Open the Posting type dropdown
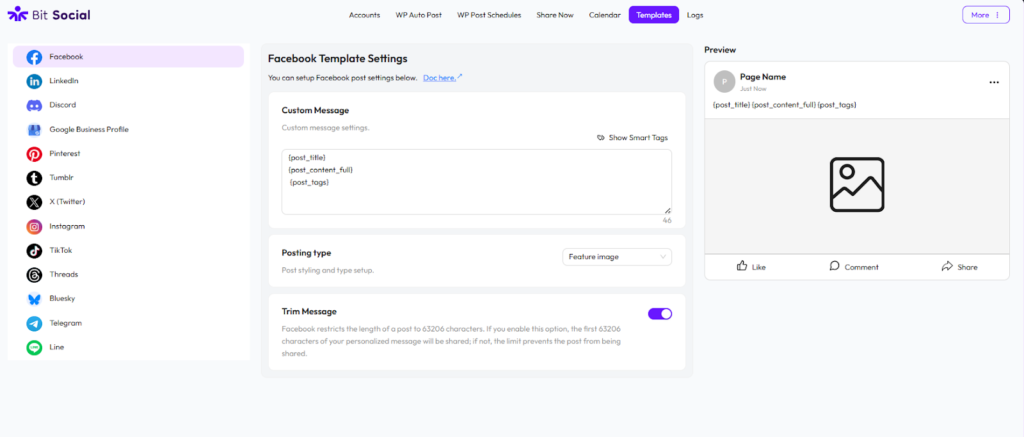The width and height of the screenshot is (1024, 437). (x=617, y=257)
